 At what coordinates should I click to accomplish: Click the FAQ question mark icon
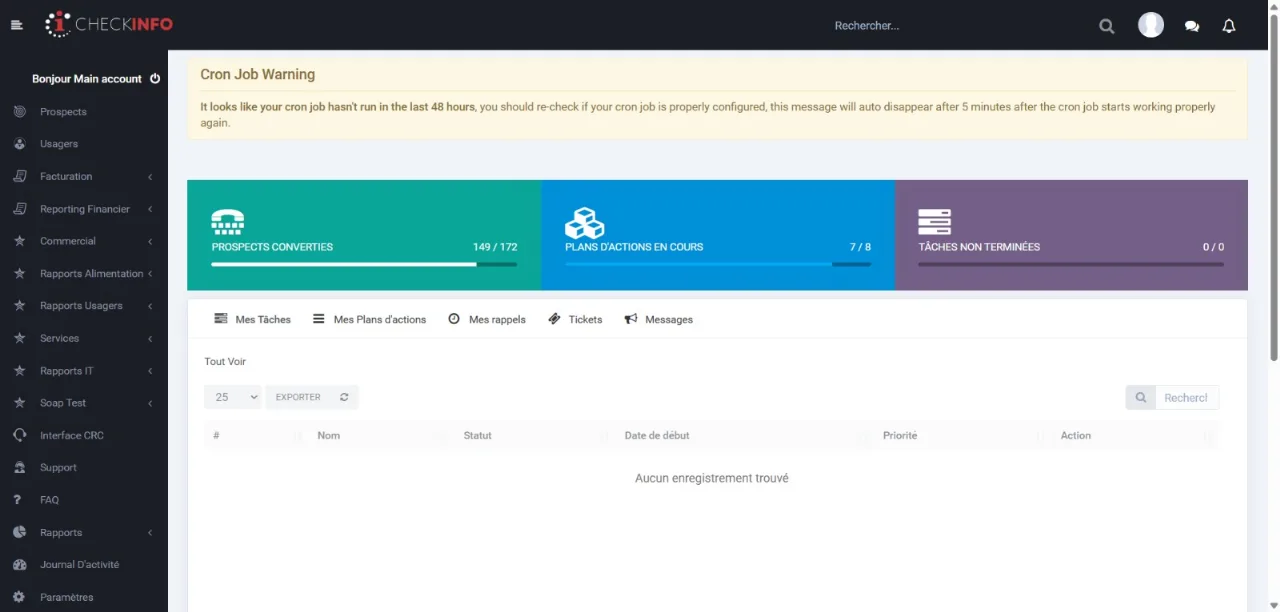coord(18,500)
